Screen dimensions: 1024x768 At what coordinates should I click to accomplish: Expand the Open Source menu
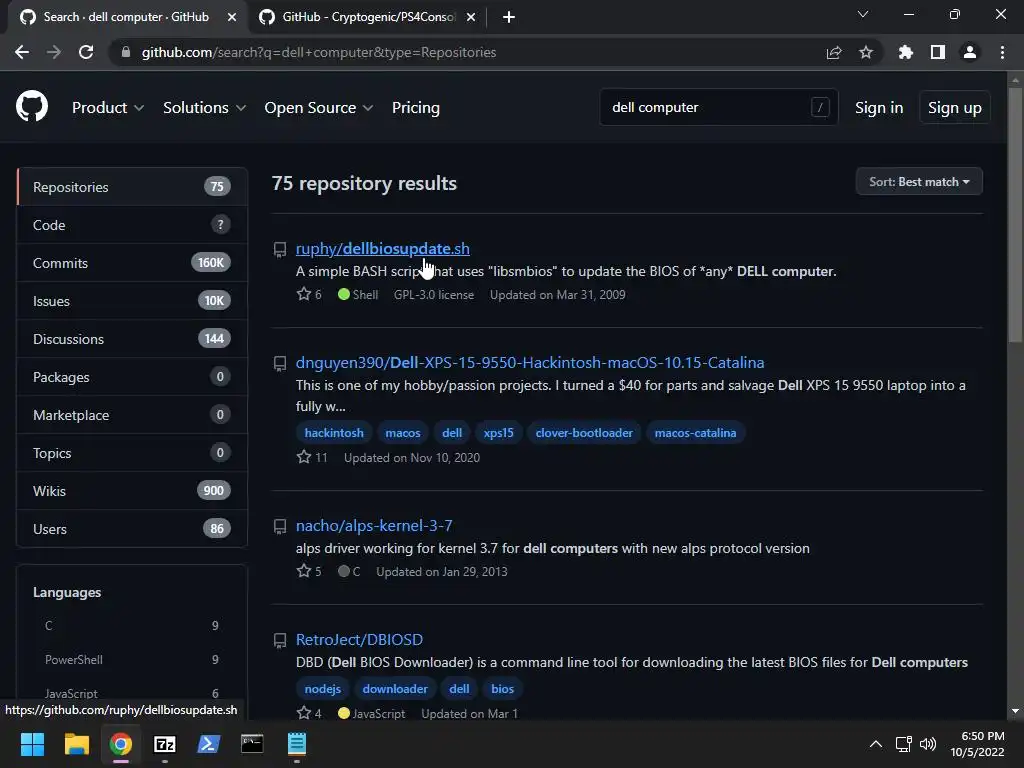coord(319,108)
